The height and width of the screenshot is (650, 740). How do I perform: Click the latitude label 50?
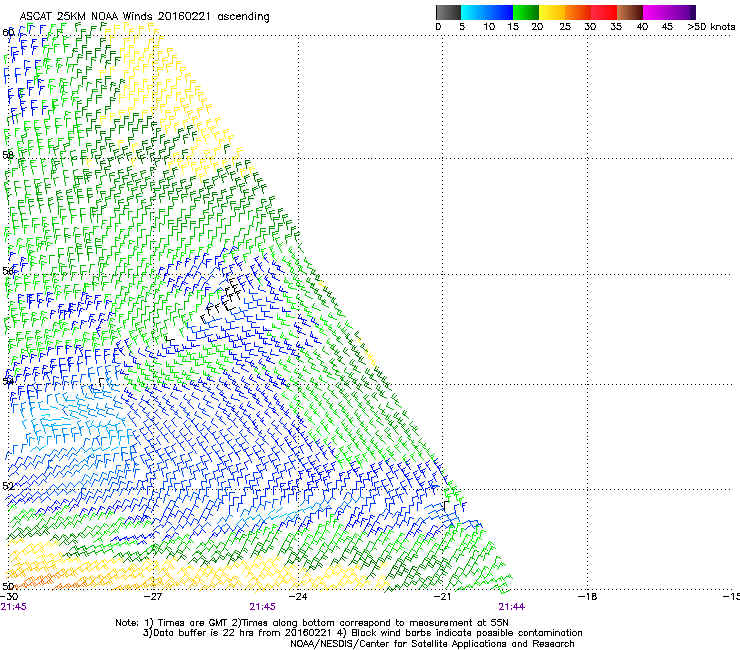pos(8,586)
